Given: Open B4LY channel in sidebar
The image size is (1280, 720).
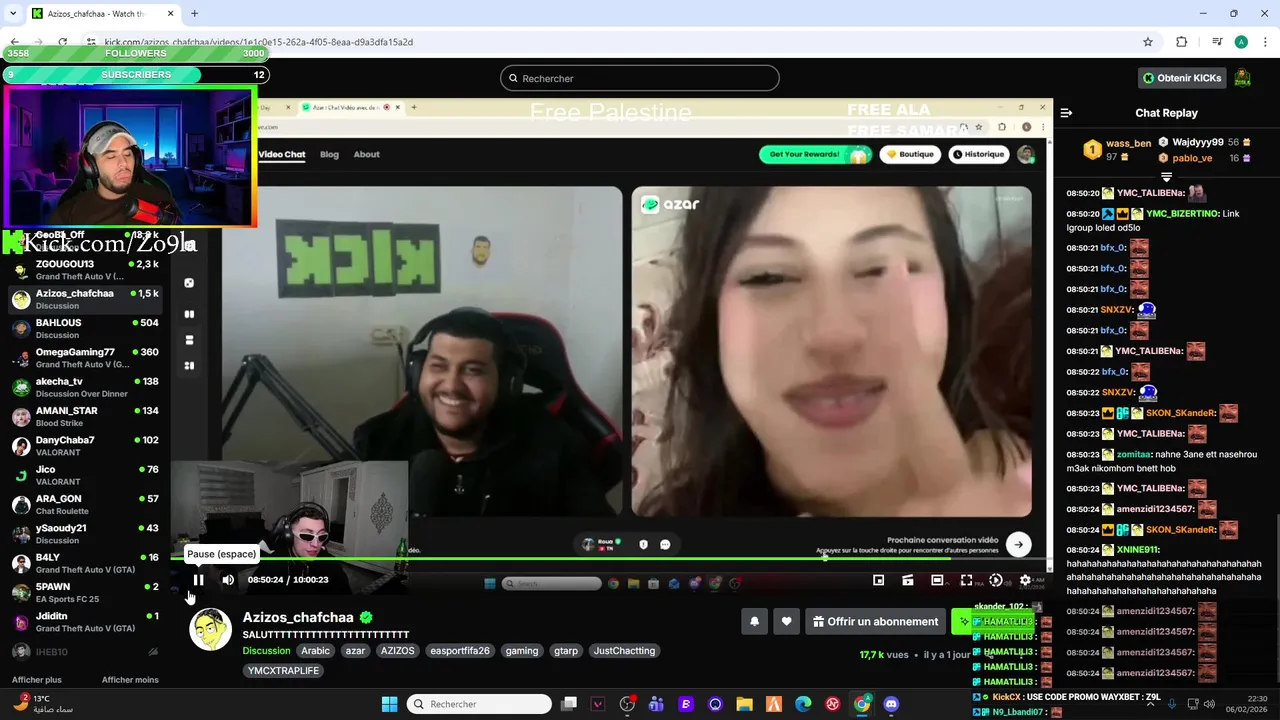Looking at the screenshot, I should point(85,563).
